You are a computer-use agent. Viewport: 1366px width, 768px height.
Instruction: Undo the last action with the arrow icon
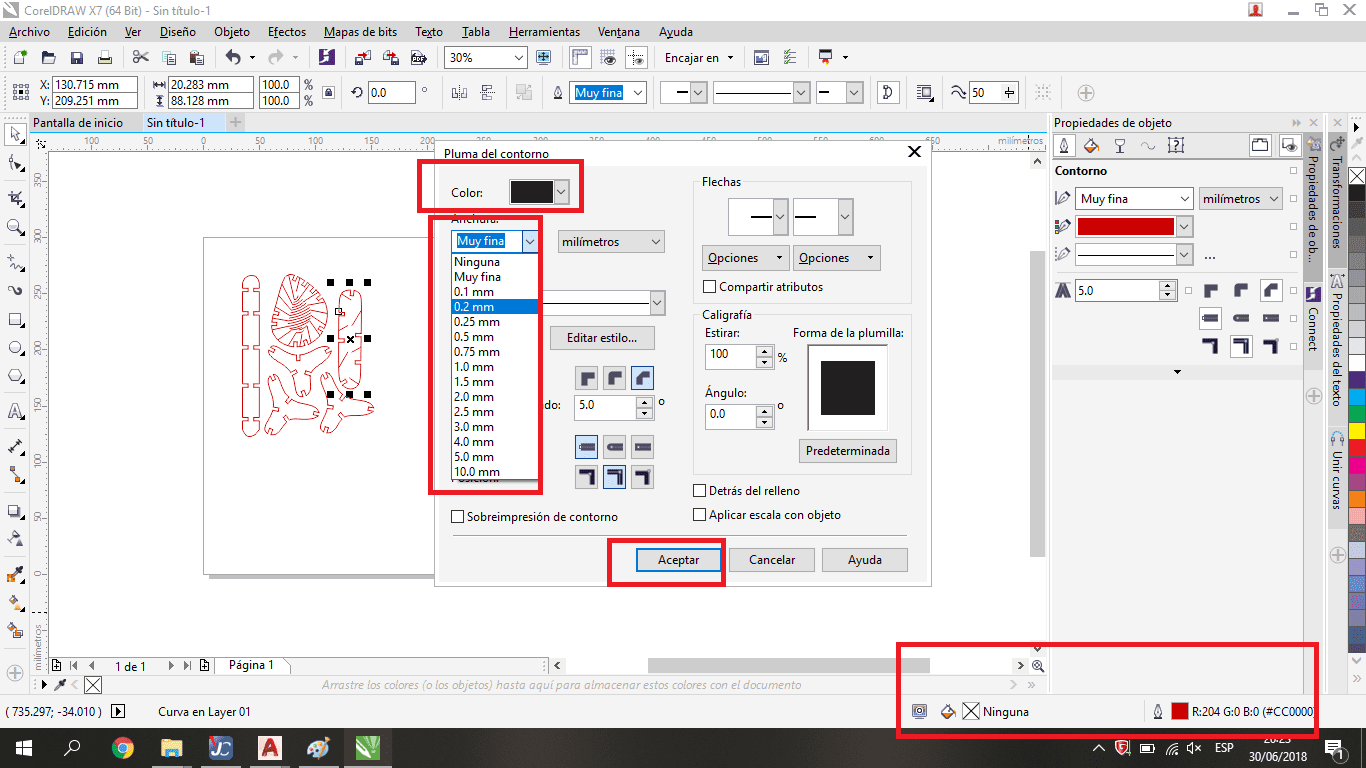coord(233,58)
